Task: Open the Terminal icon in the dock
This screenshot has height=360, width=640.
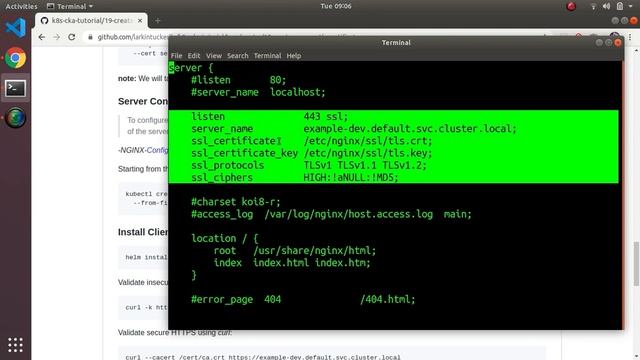Action: (16, 88)
